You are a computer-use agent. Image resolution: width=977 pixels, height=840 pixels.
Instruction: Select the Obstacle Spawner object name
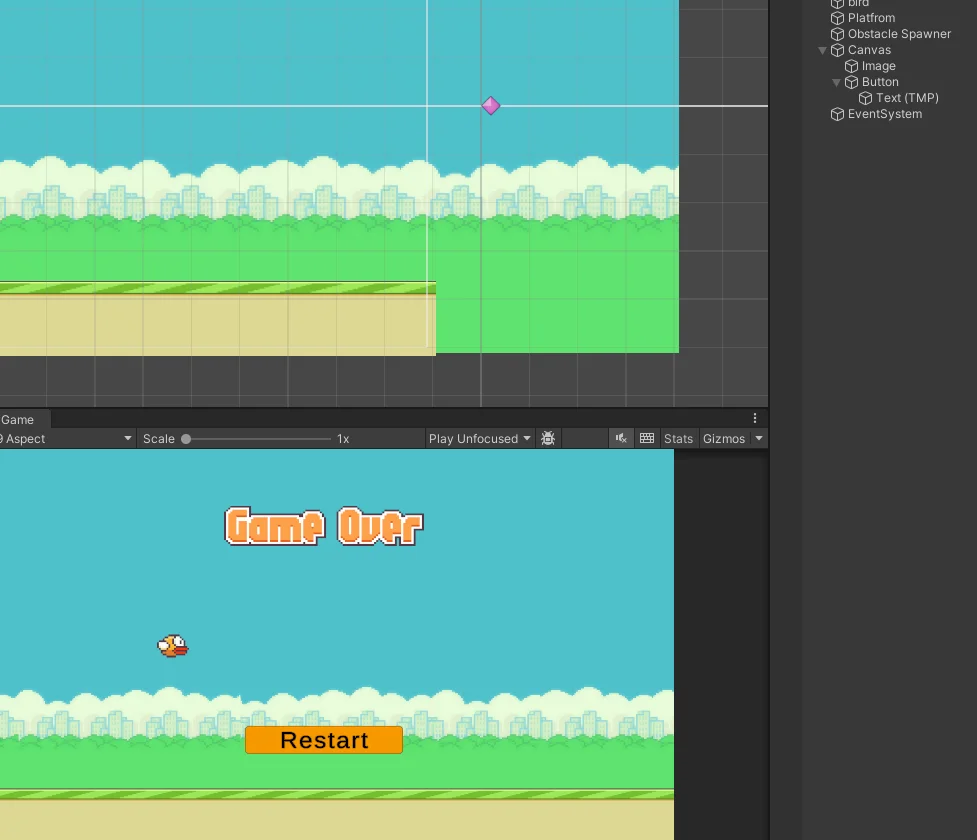899,34
